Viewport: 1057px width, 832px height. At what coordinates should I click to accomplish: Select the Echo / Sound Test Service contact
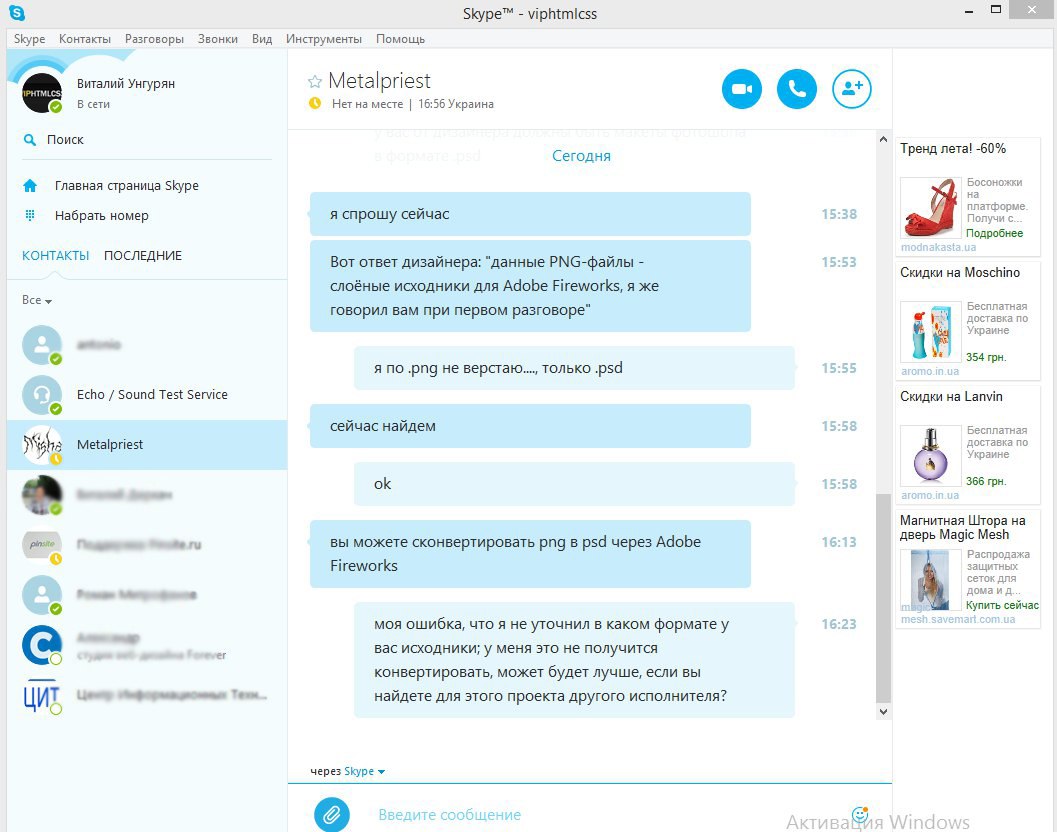coord(147,394)
